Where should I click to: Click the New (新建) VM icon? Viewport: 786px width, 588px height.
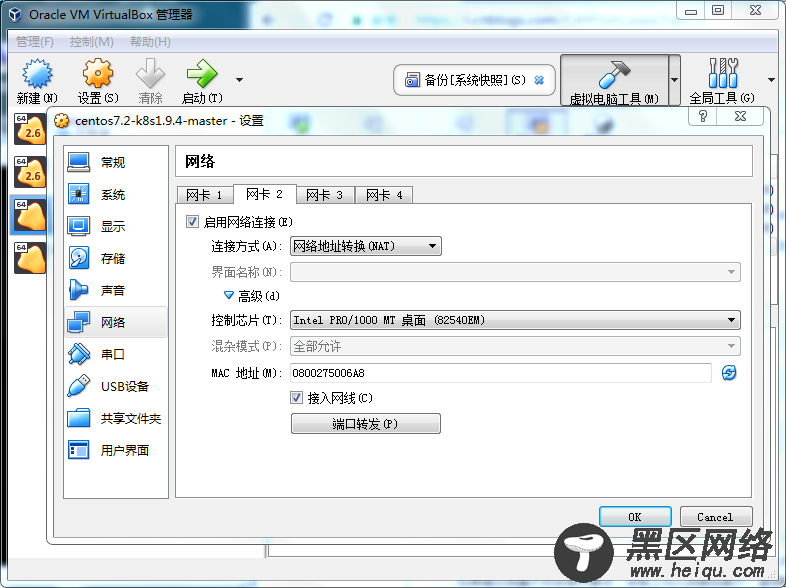[x=37, y=73]
